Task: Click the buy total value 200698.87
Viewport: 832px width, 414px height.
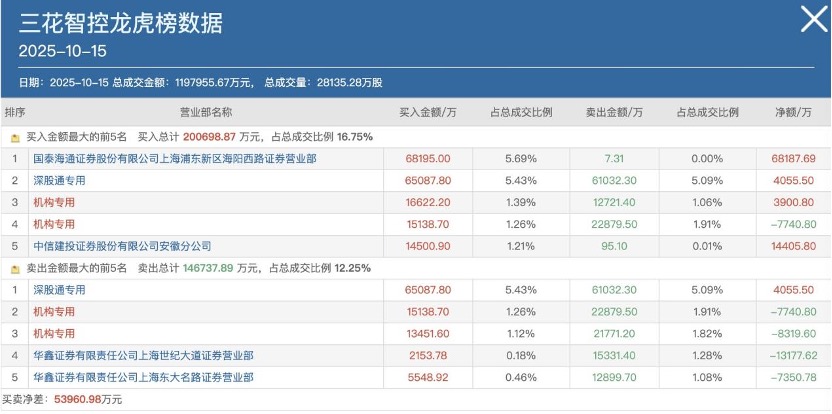Action: pyautogui.click(x=209, y=137)
